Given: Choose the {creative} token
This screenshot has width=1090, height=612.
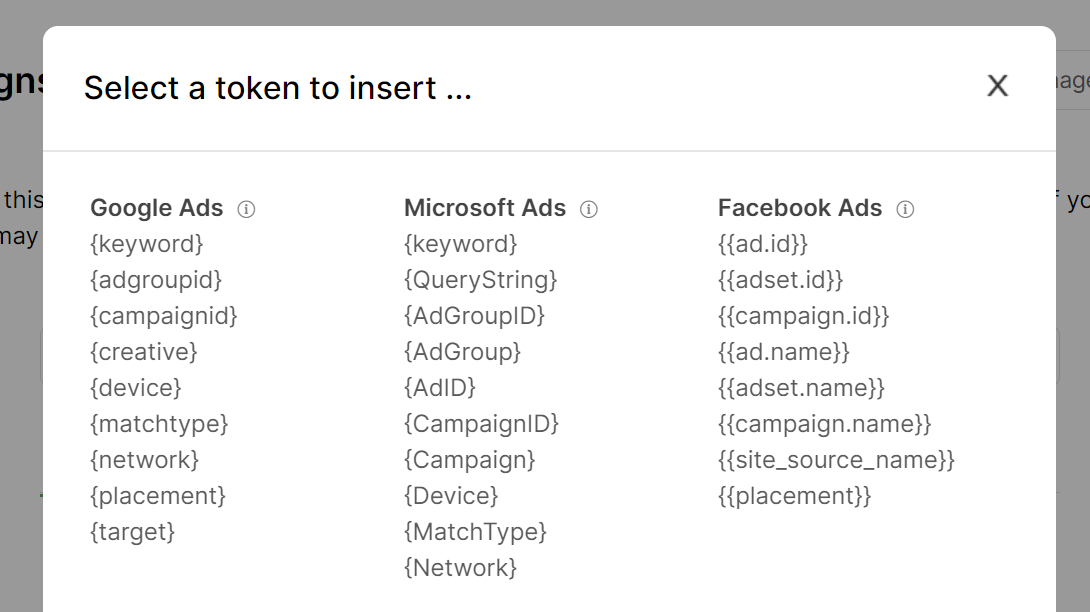Looking at the screenshot, I should (x=144, y=352).
